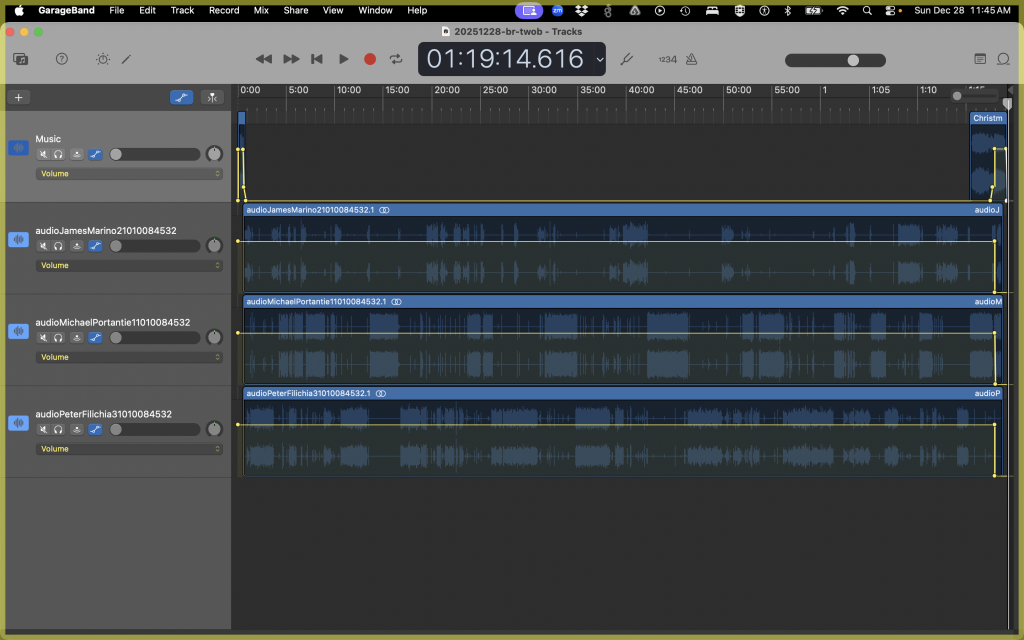Open the Editors pencil tool

click(x=127, y=59)
